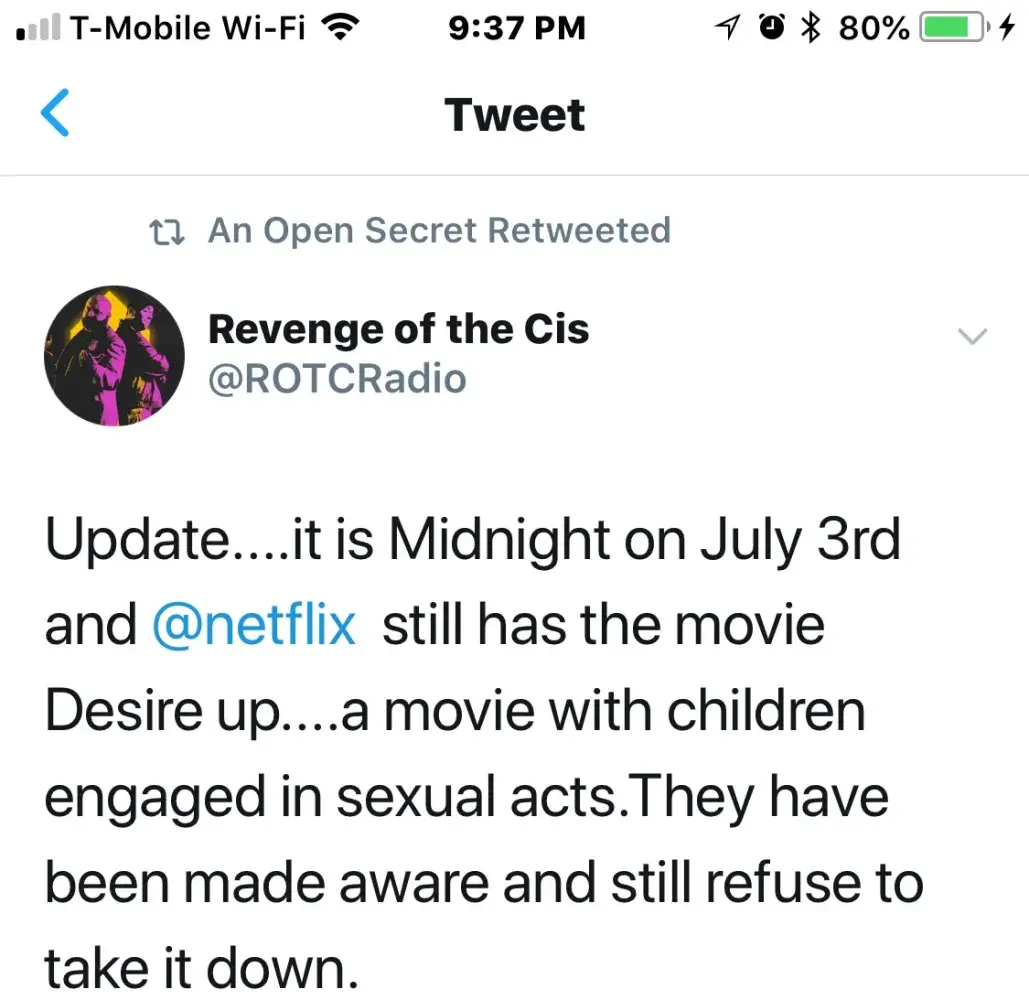Open the tweet options chevron menu
This screenshot has height=1000, width=1029.
[972, 337]
